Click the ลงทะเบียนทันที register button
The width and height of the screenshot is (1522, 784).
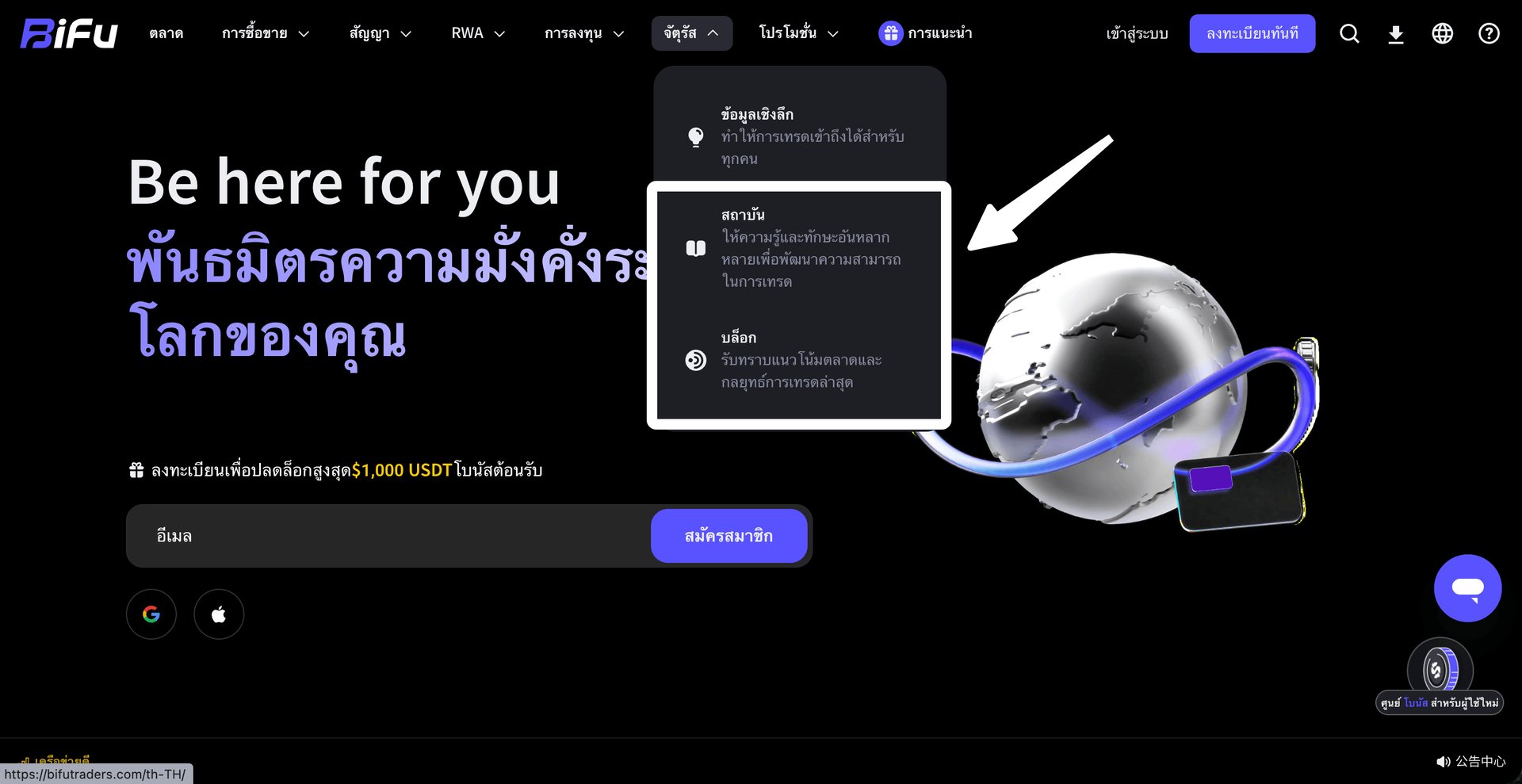pyautogui.click(x=1252, y=33)
